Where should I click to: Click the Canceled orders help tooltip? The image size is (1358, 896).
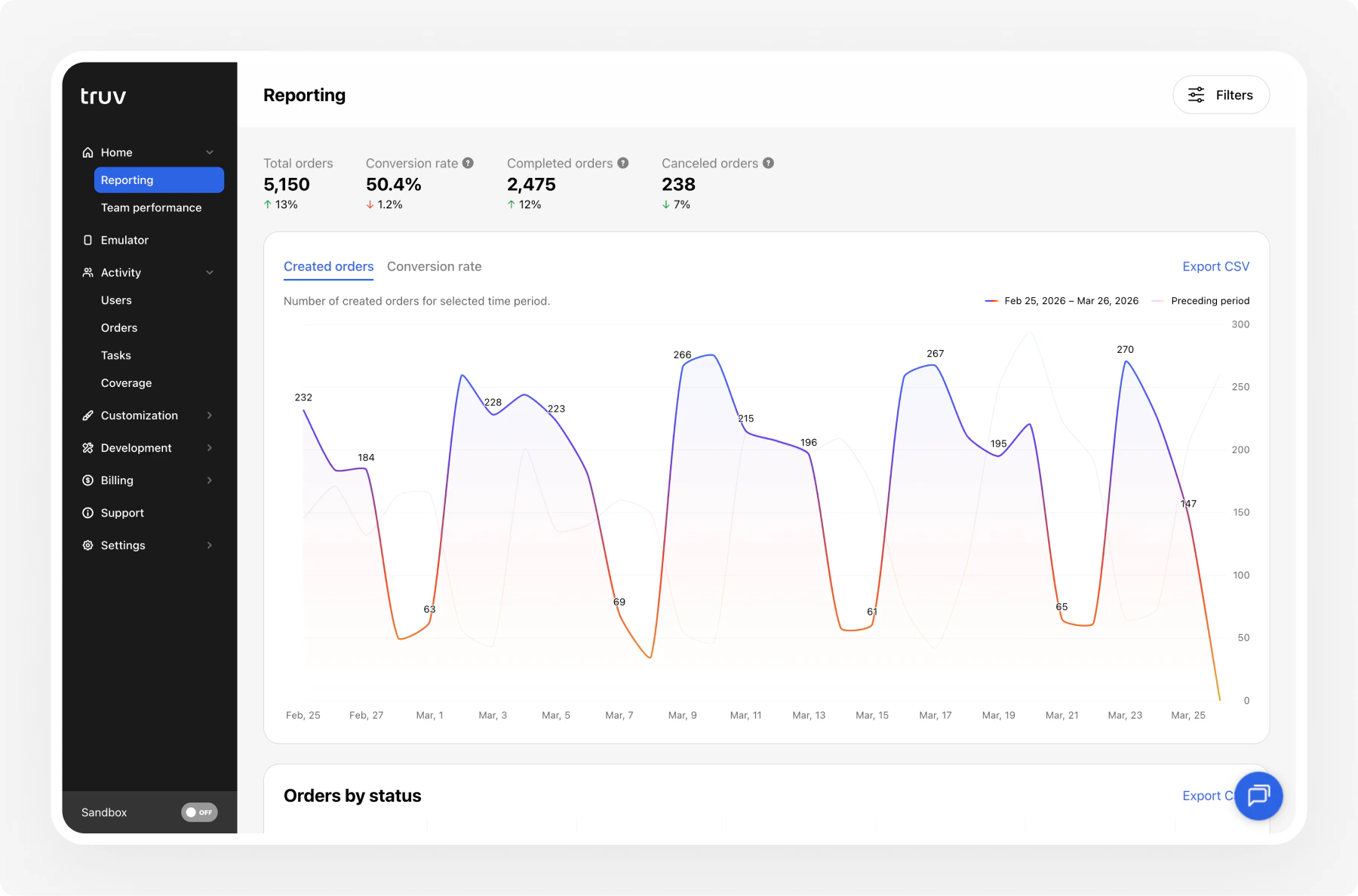point(769,162)
